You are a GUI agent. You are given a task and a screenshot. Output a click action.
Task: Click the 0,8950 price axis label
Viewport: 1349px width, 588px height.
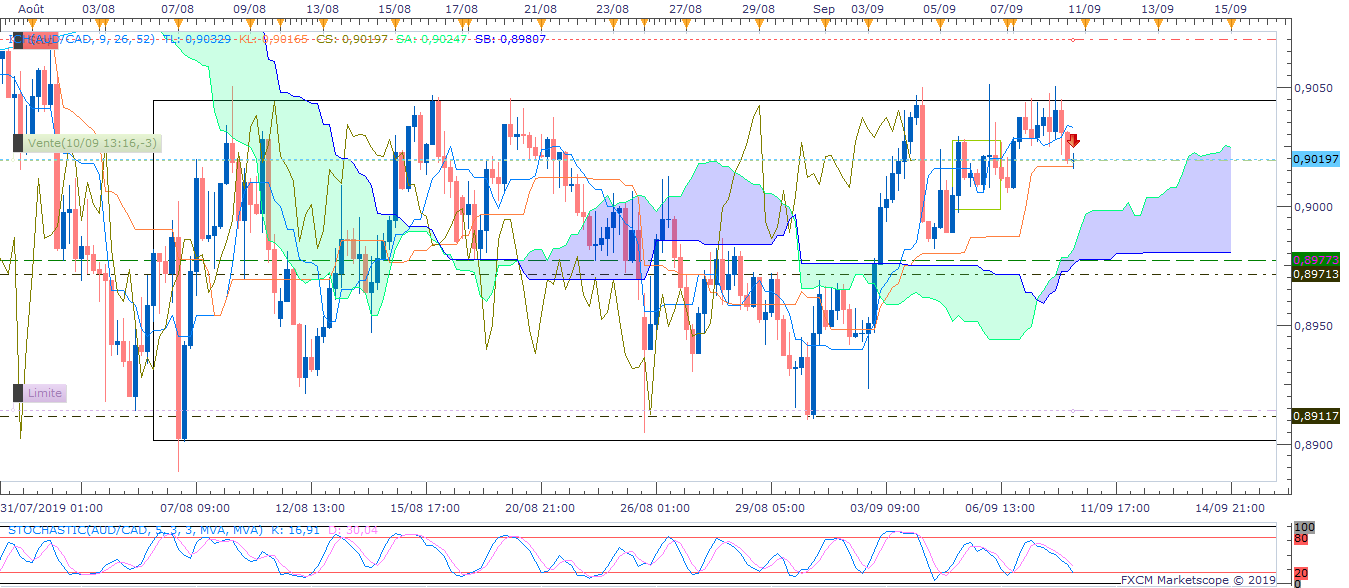point(1312,326)
